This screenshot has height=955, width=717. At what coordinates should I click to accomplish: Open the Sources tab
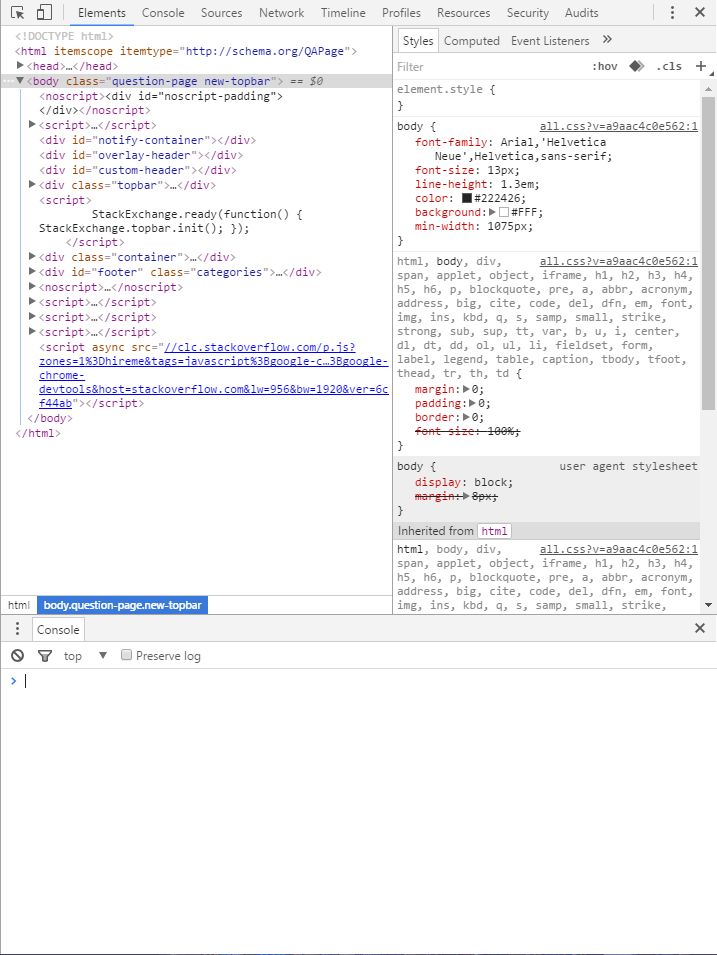point(221,13)
